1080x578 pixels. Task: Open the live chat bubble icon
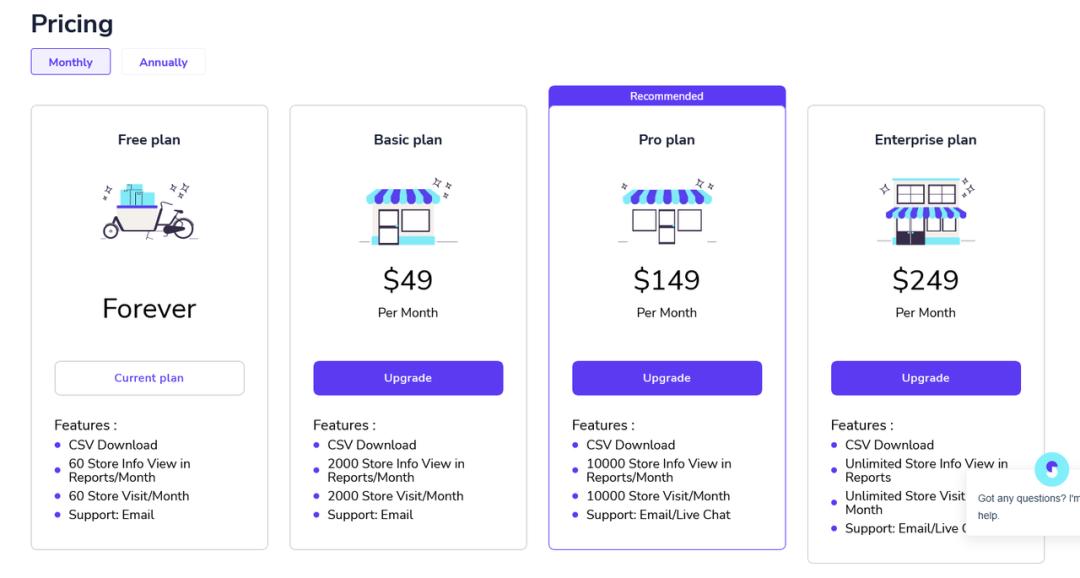coord(1051,468)
